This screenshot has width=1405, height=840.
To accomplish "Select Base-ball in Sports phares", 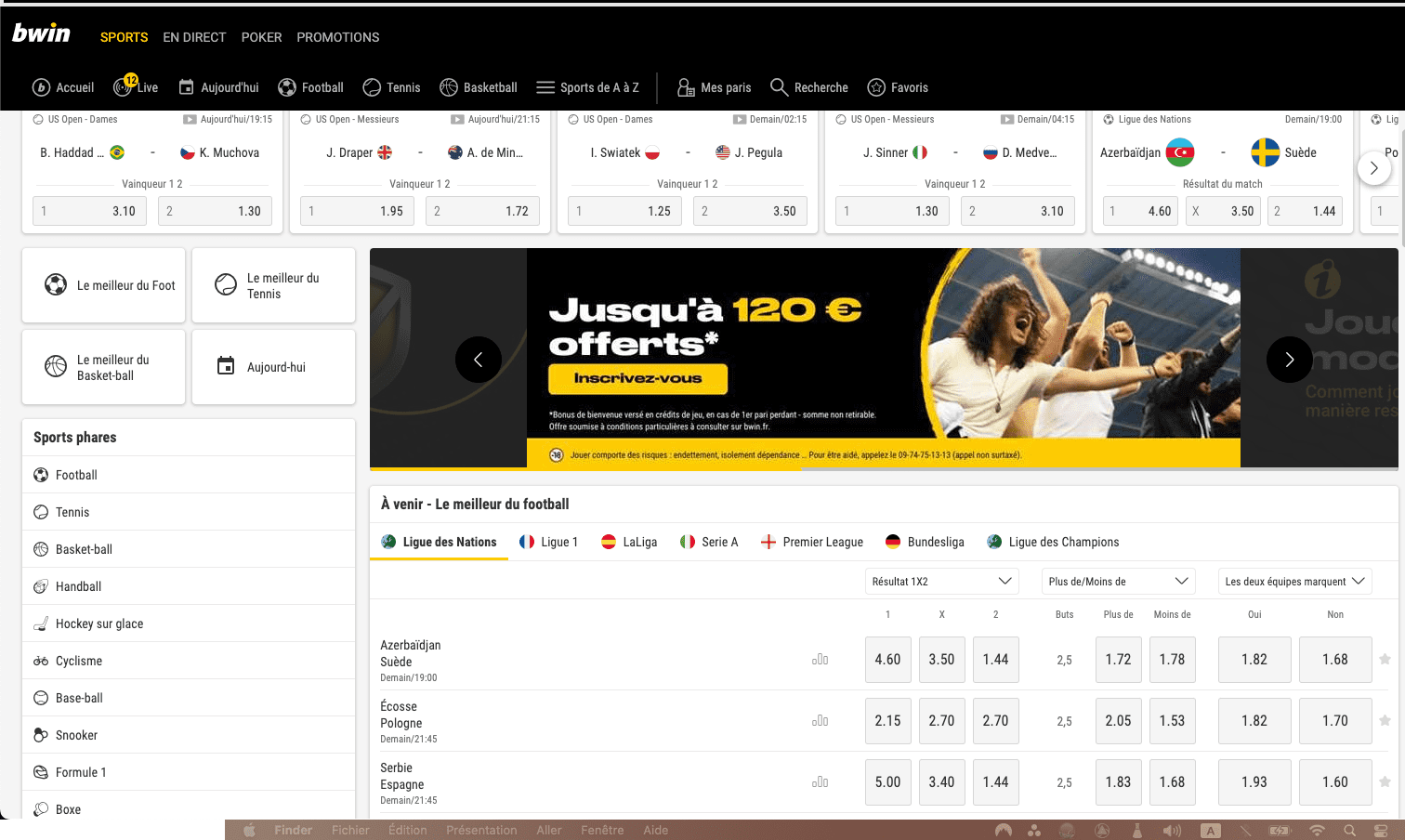I will (189, 698).
